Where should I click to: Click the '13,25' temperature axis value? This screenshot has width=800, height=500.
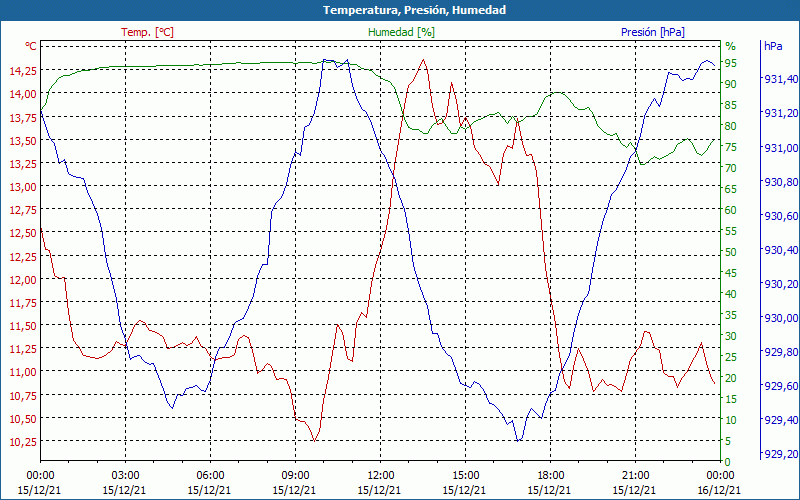click(x=23, y=163)
